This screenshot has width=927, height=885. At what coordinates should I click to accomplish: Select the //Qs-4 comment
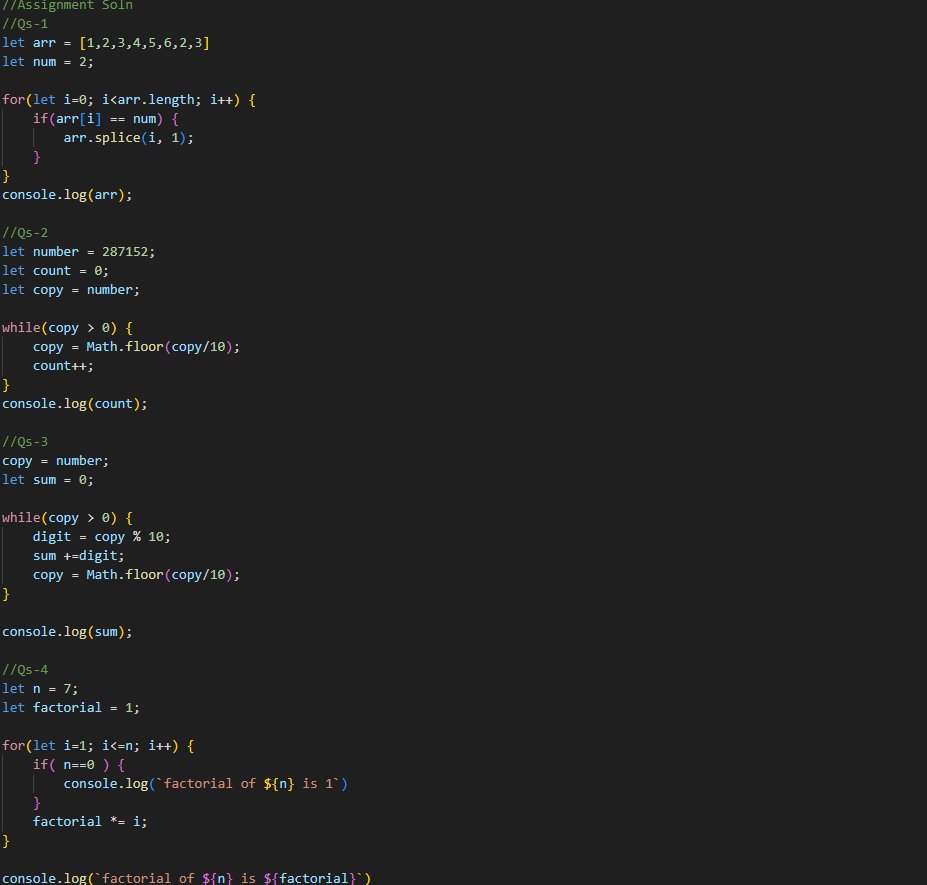pos(25,669)
